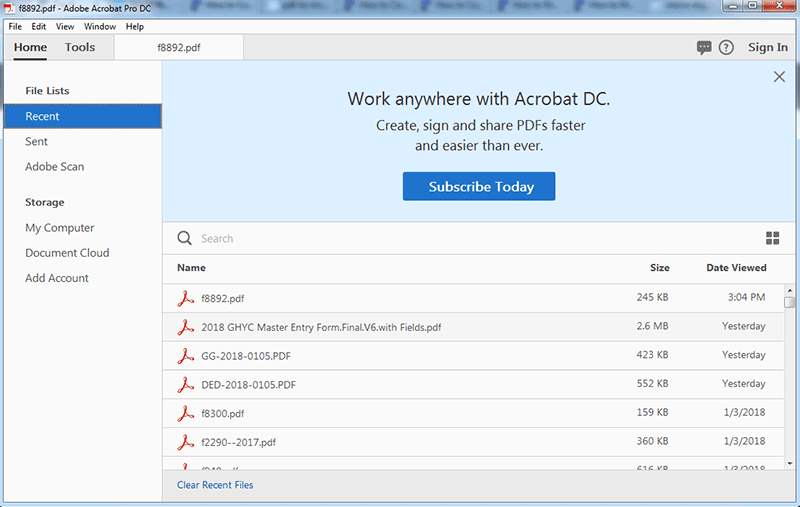Click the 552 KB size value

point(652,384)
